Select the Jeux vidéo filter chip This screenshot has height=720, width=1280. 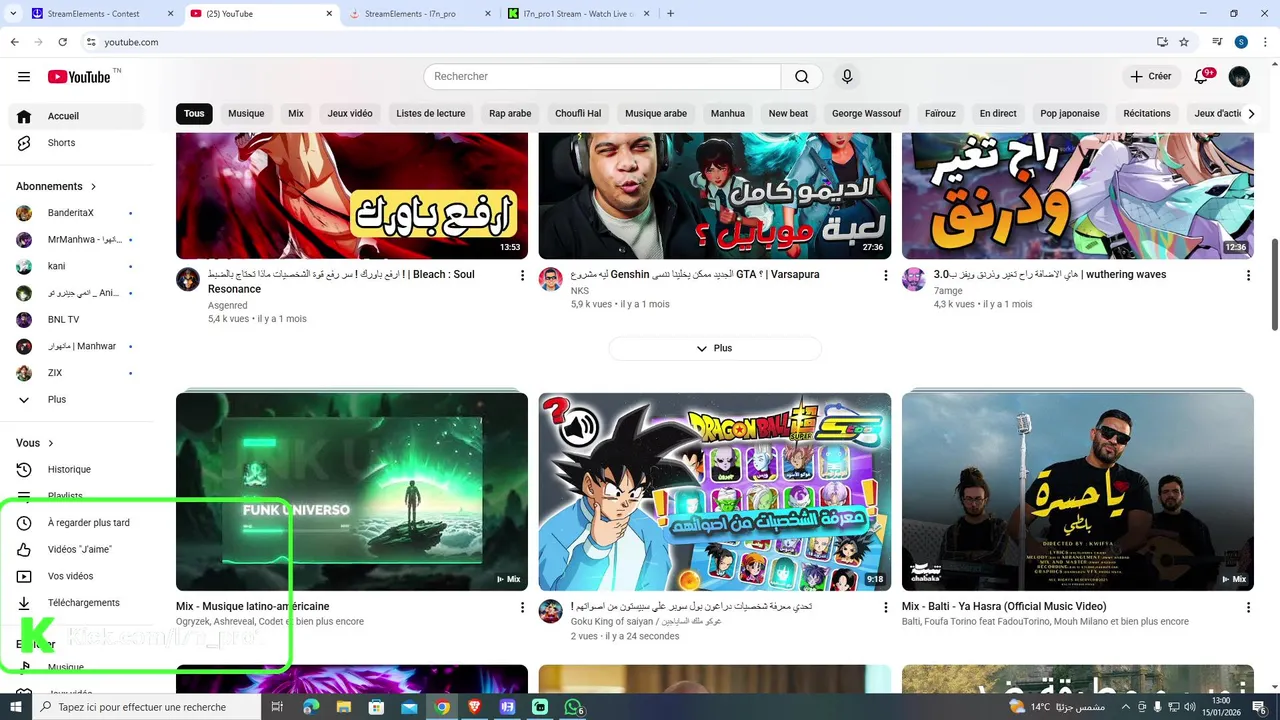pyautogui.click(x=350, y=114)
